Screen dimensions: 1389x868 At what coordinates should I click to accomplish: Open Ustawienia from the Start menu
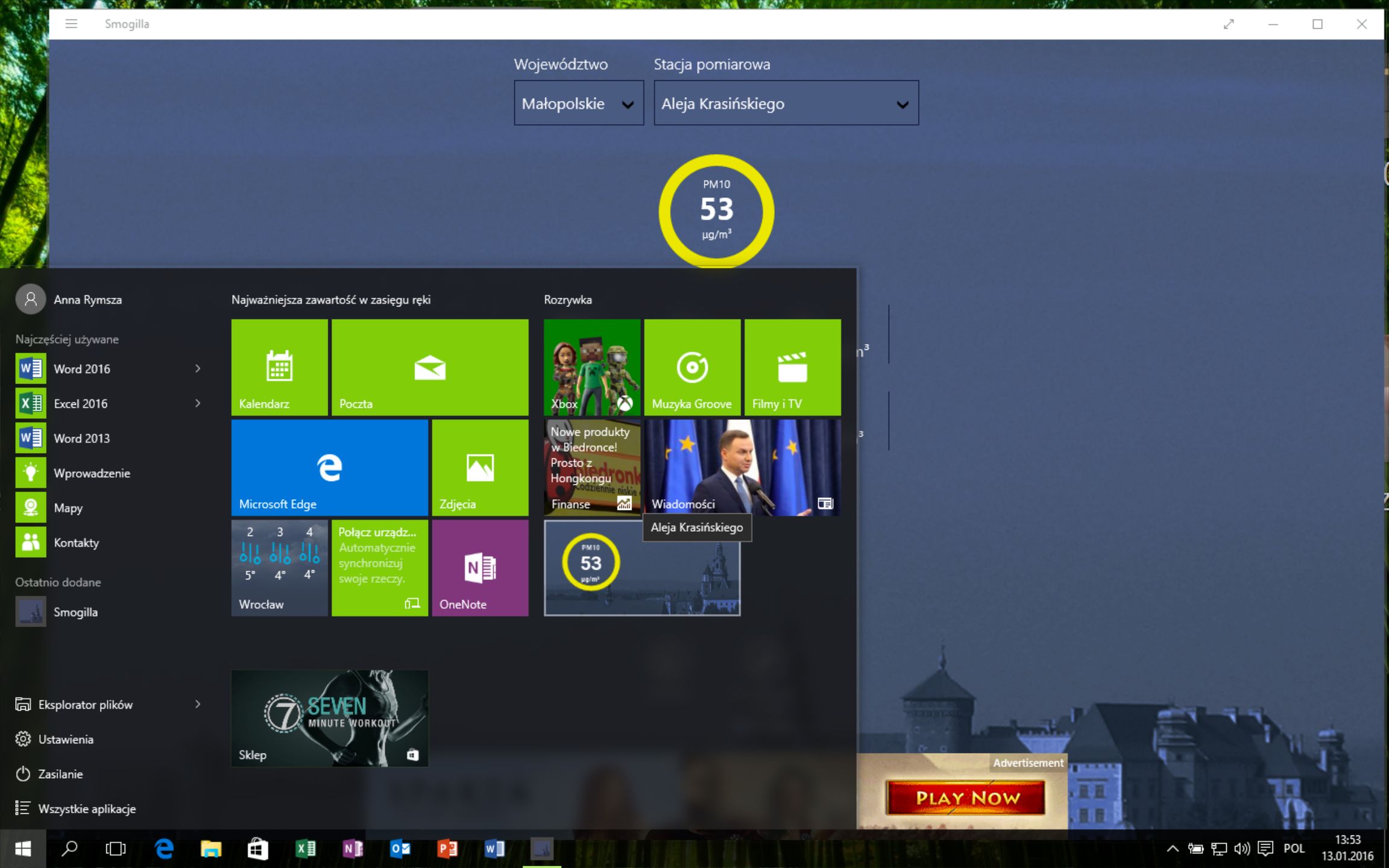click(x=65, y=739)
